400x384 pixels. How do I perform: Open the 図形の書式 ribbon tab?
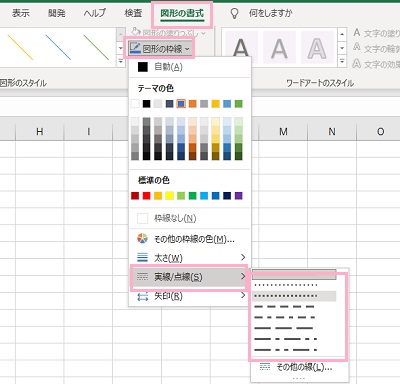coord(182,13)
